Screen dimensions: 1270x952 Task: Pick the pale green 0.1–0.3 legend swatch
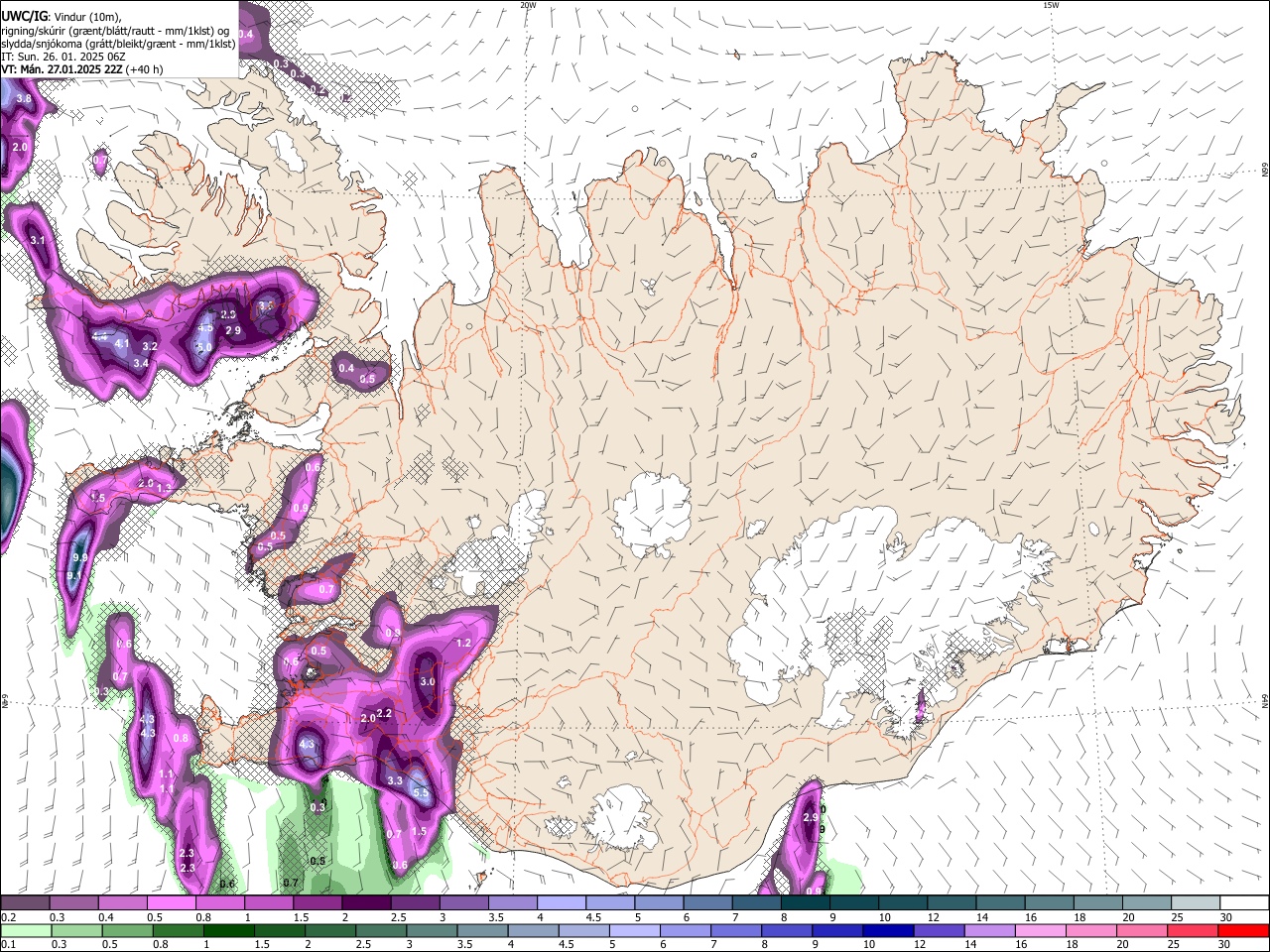26,931
